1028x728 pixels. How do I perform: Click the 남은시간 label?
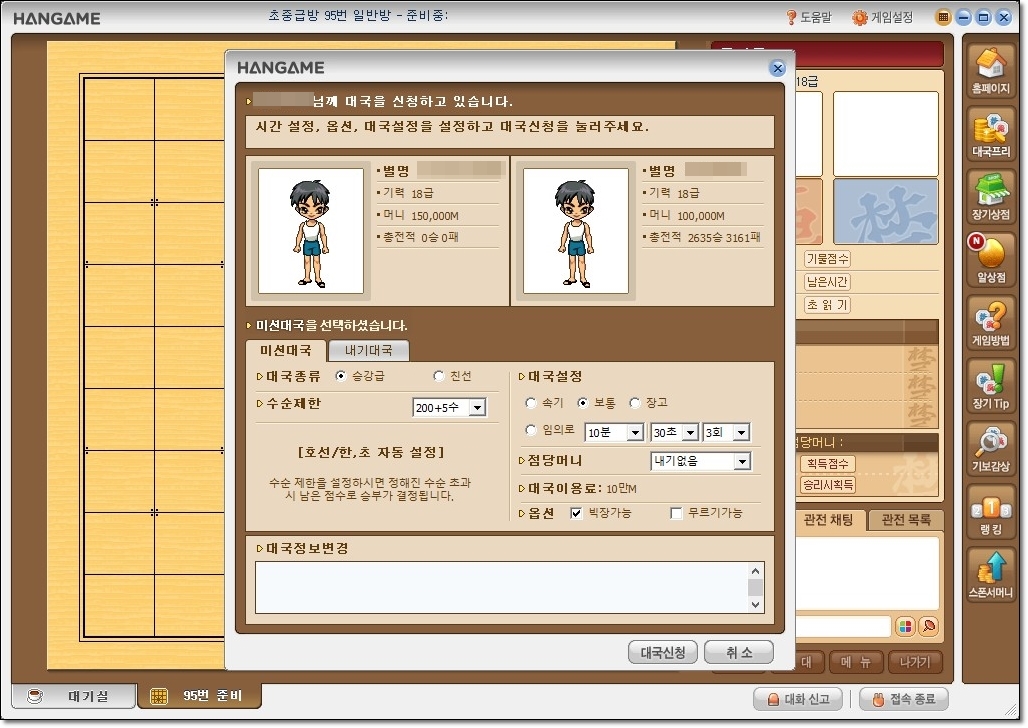(x=827, y=282)
